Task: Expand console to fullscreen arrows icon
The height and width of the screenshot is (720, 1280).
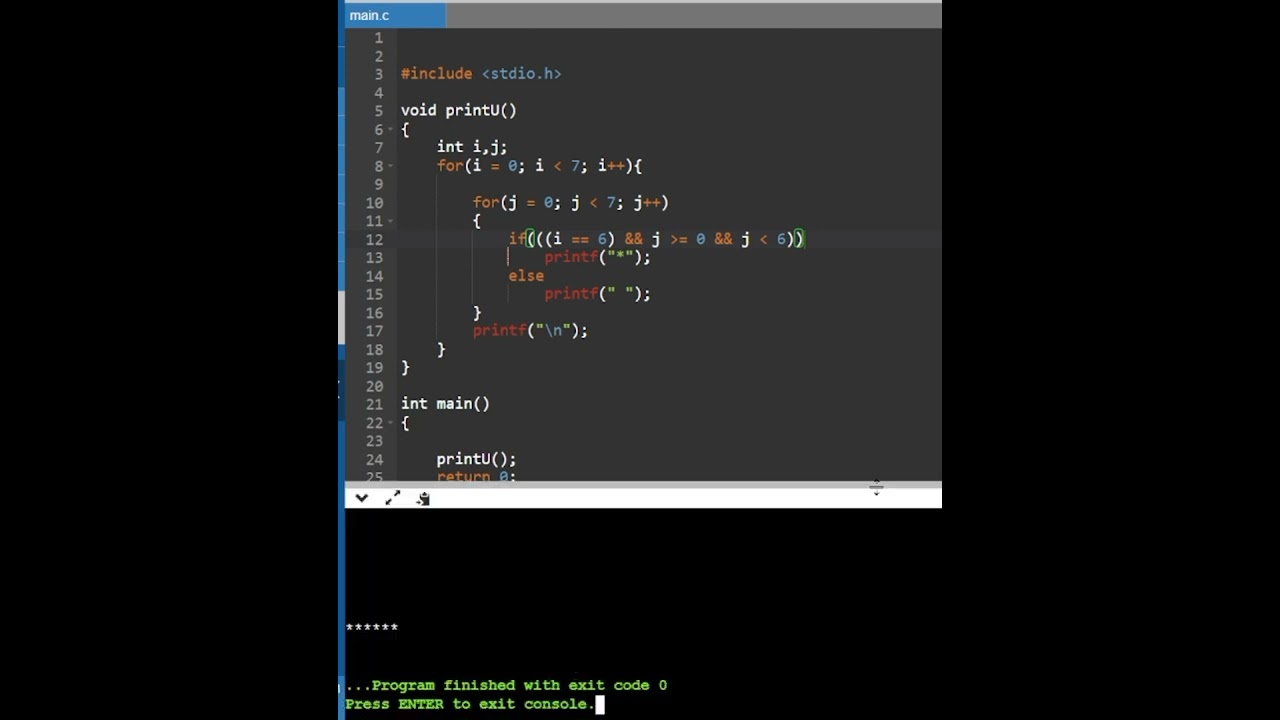Action: pyautogui.click(x=392, y=498)
